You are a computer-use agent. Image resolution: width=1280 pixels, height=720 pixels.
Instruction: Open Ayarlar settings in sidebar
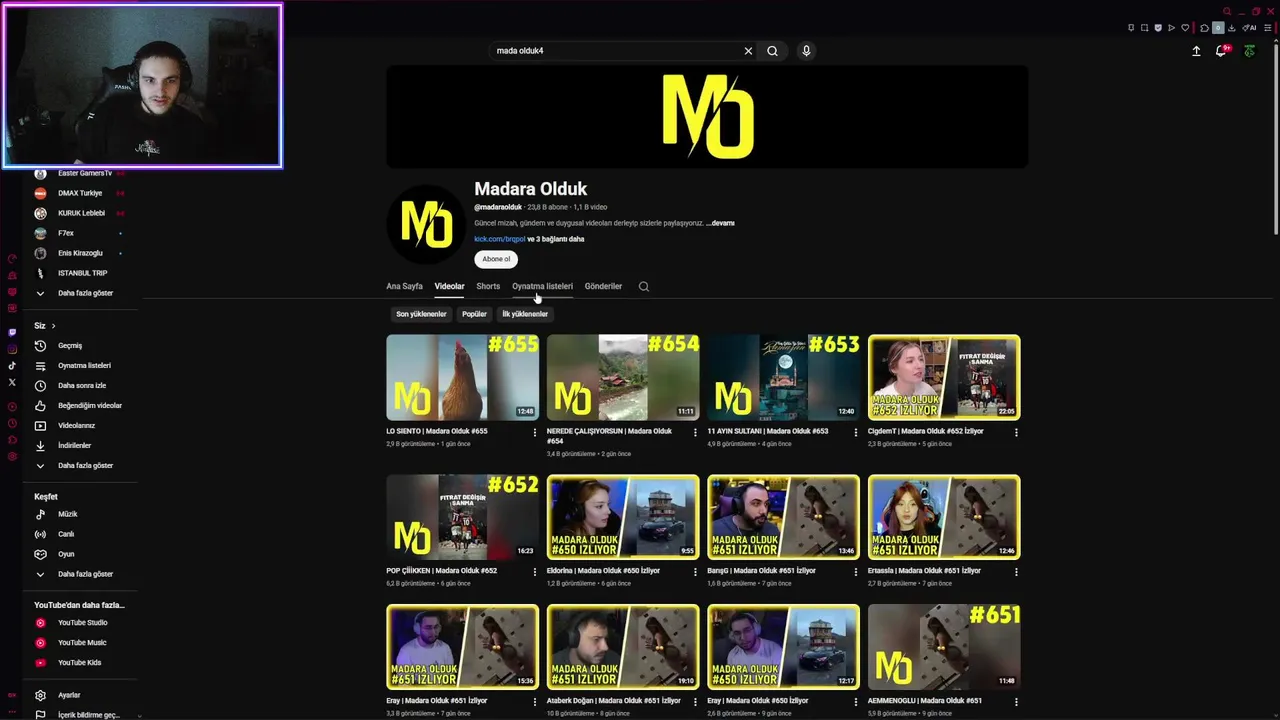click(x=68, y=695)
